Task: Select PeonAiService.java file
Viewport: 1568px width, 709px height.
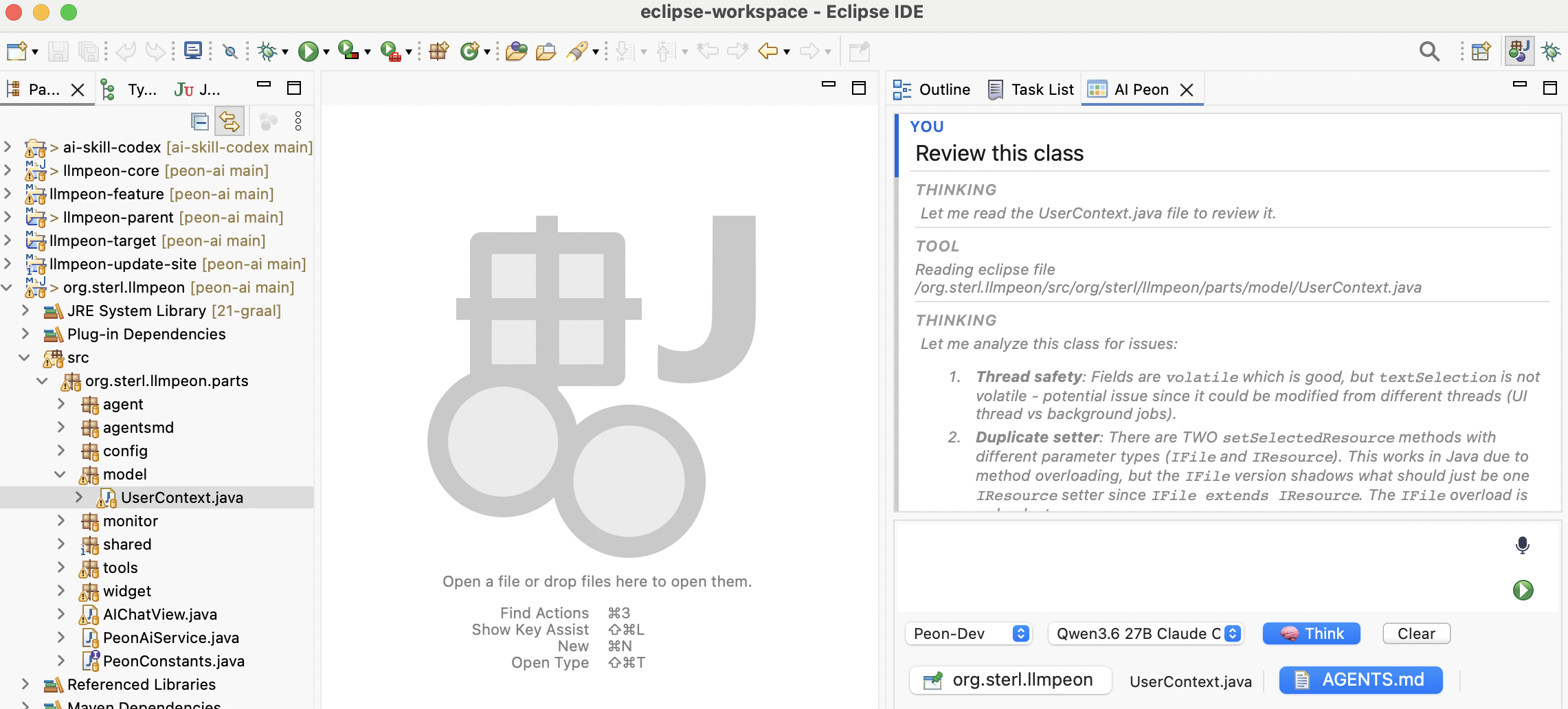Action: pyautogui.click(x=171, y=638)
